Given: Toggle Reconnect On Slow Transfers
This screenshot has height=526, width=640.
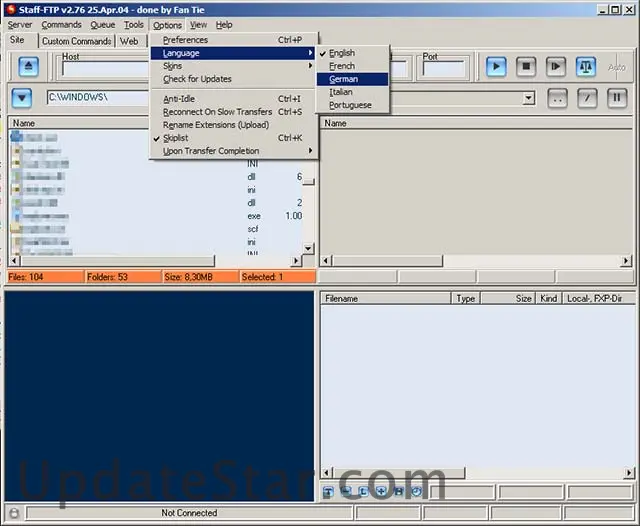Looking at the screenshot, I should pyautogui.click(x=233, y=112).
